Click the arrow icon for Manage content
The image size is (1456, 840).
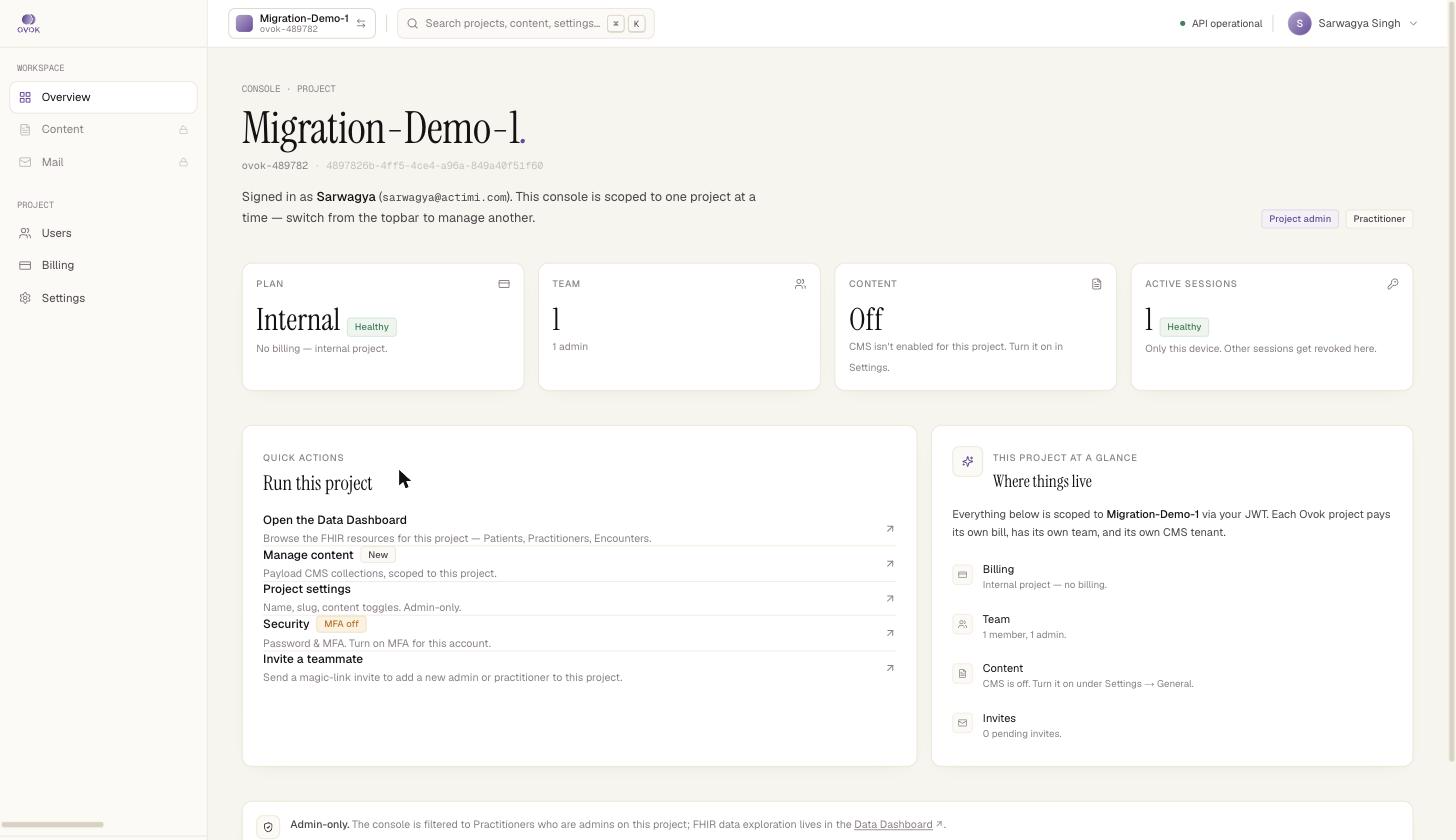pyautogui.click(x=889, y=564)
